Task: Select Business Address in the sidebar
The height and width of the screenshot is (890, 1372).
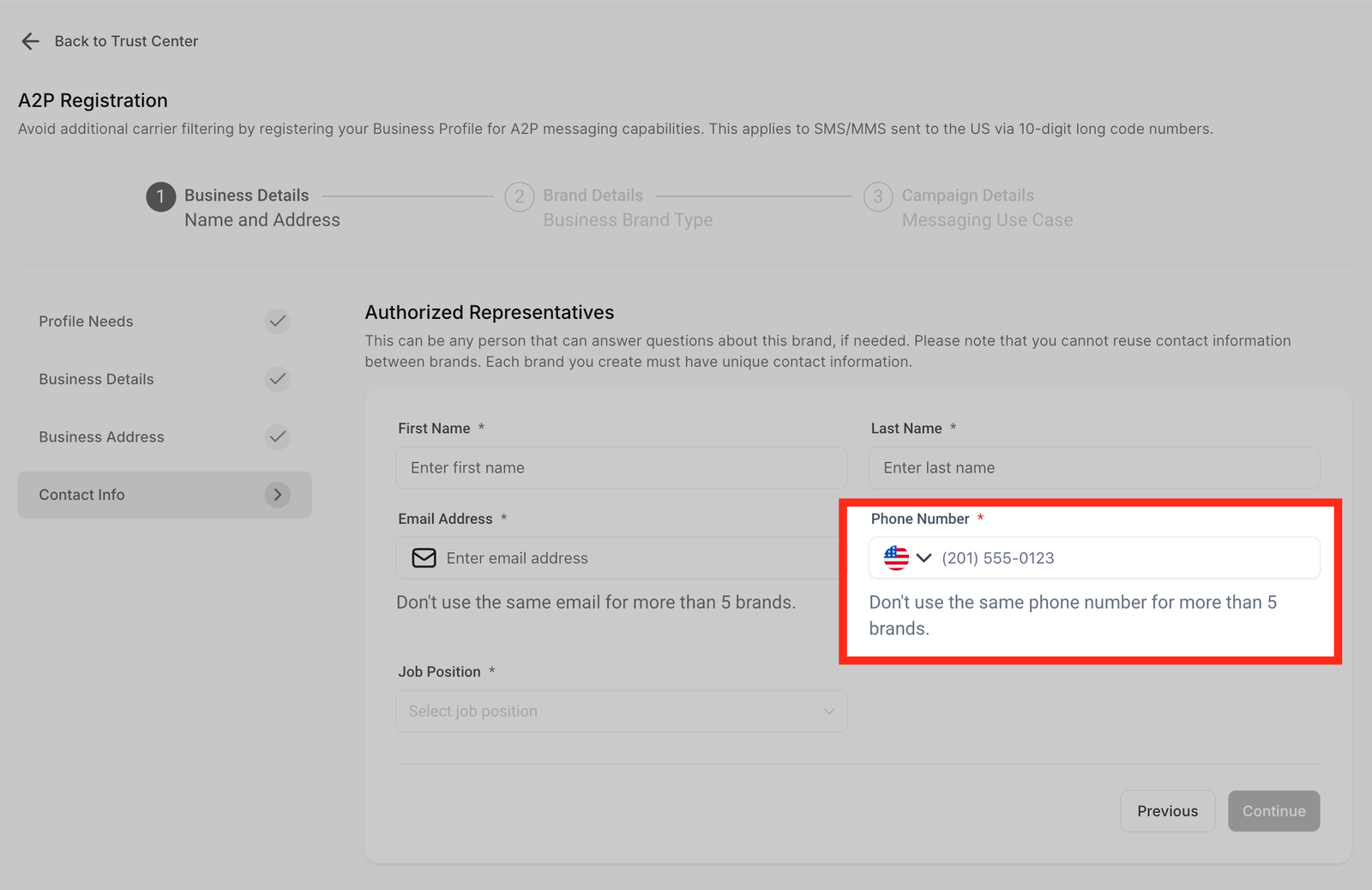Action: [101, 437]
